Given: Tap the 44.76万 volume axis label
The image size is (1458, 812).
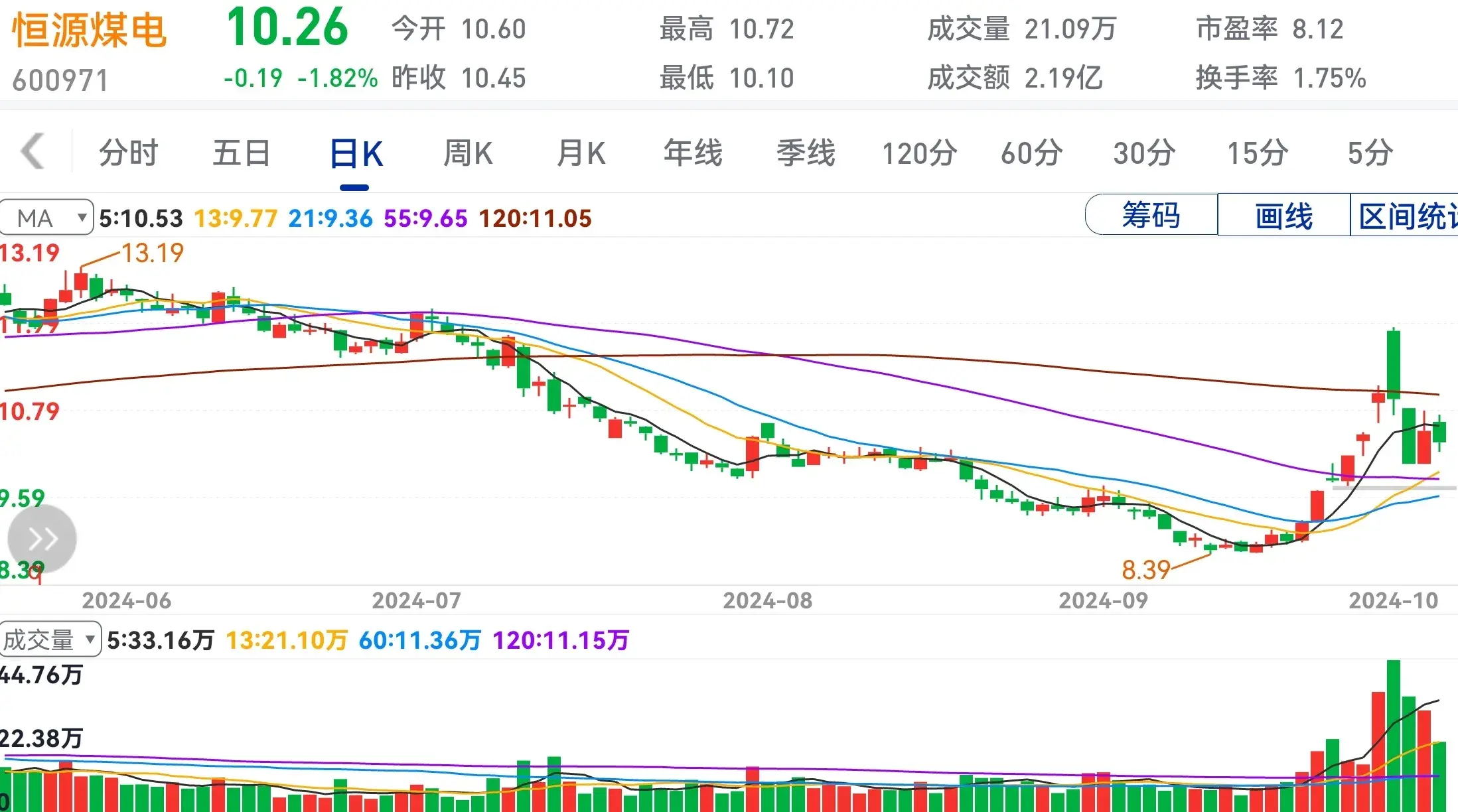Looking at the screenshot, I should point(41,675).
